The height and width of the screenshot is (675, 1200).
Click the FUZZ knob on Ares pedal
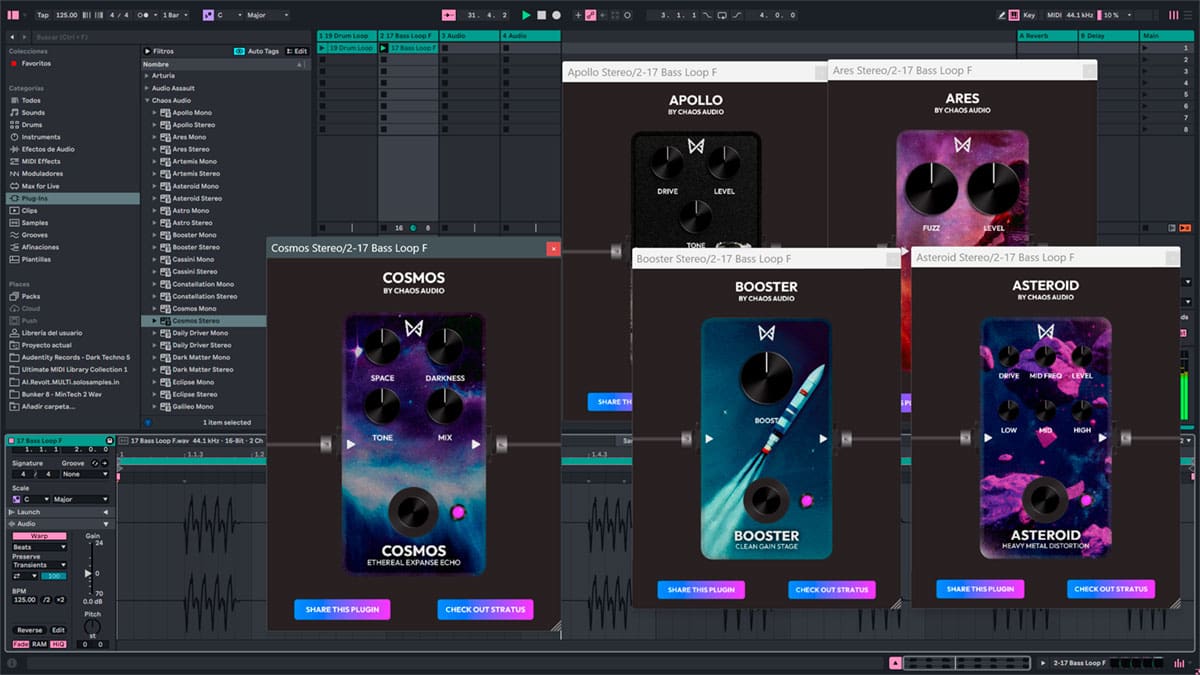[931, 190]
